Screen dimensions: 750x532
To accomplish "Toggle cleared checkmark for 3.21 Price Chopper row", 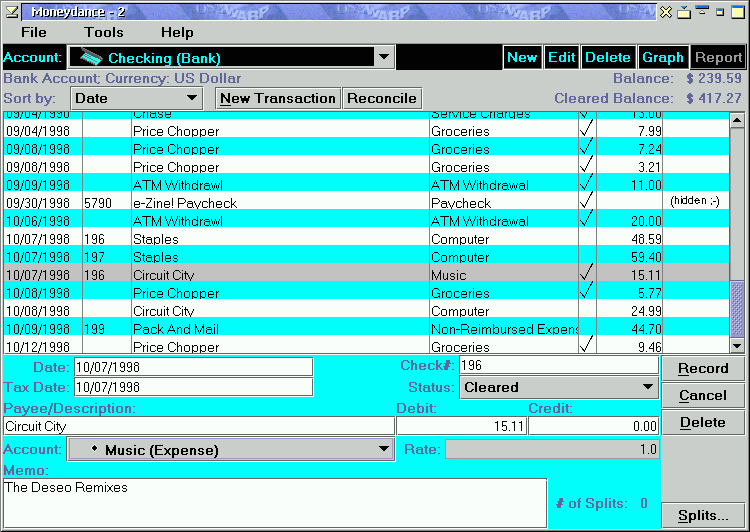I will (587, 166).
